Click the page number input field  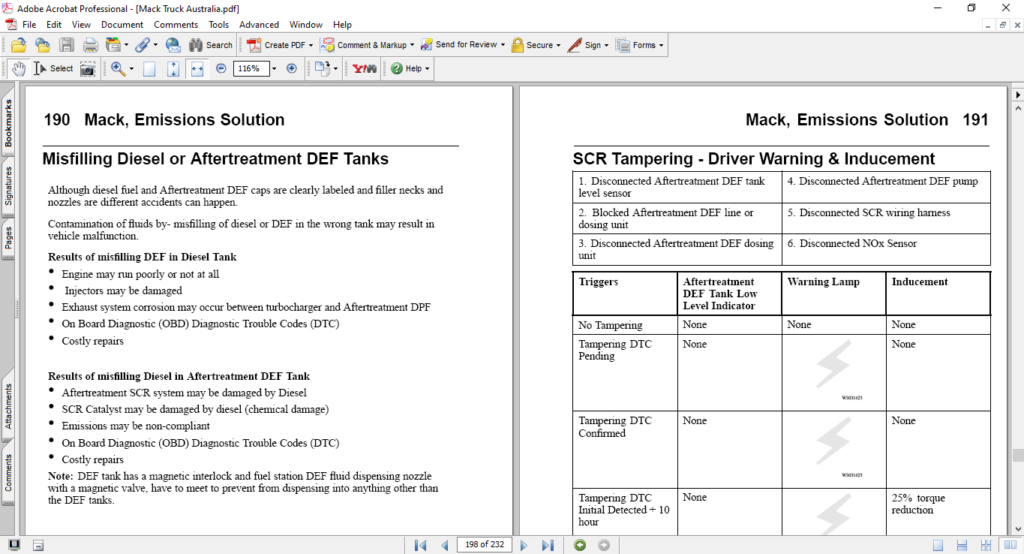click(x=483, y=545)
